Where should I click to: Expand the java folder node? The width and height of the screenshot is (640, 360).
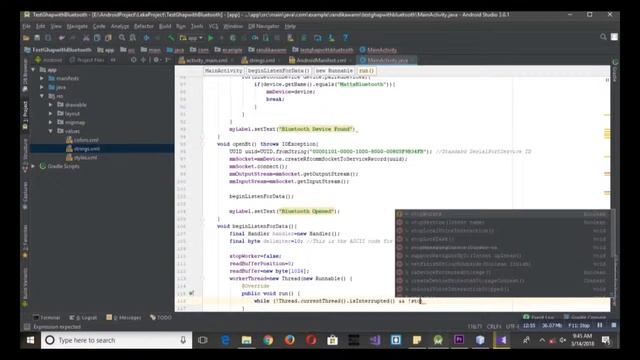click(x=42, y=87)
